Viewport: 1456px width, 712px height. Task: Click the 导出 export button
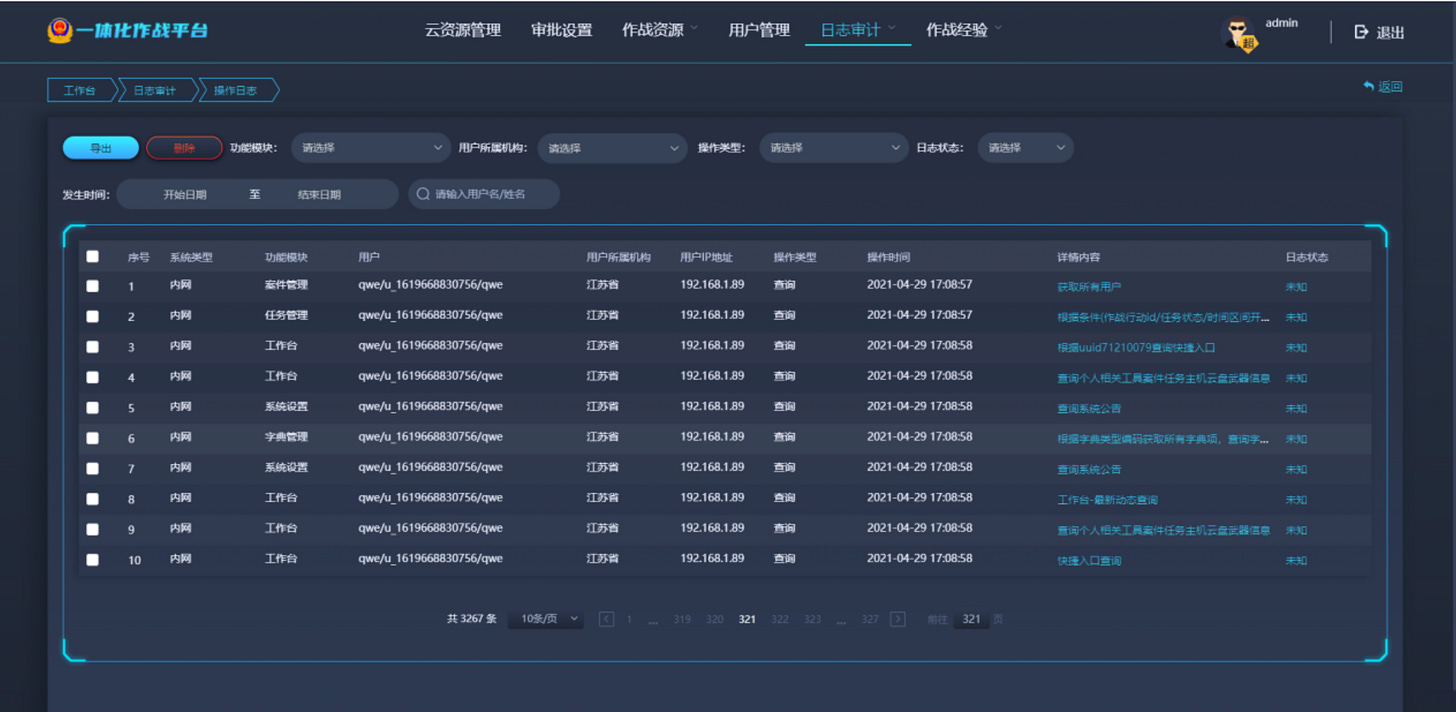click(101, 148)
